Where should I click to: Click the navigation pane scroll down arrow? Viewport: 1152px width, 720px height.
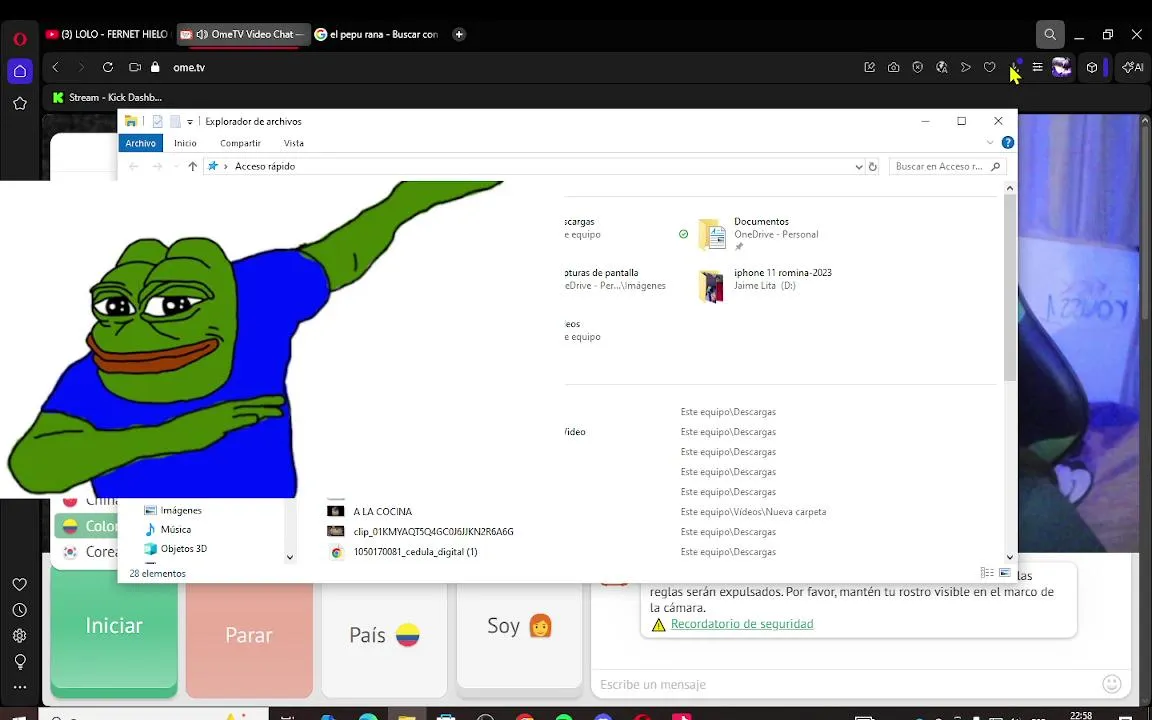289,558
